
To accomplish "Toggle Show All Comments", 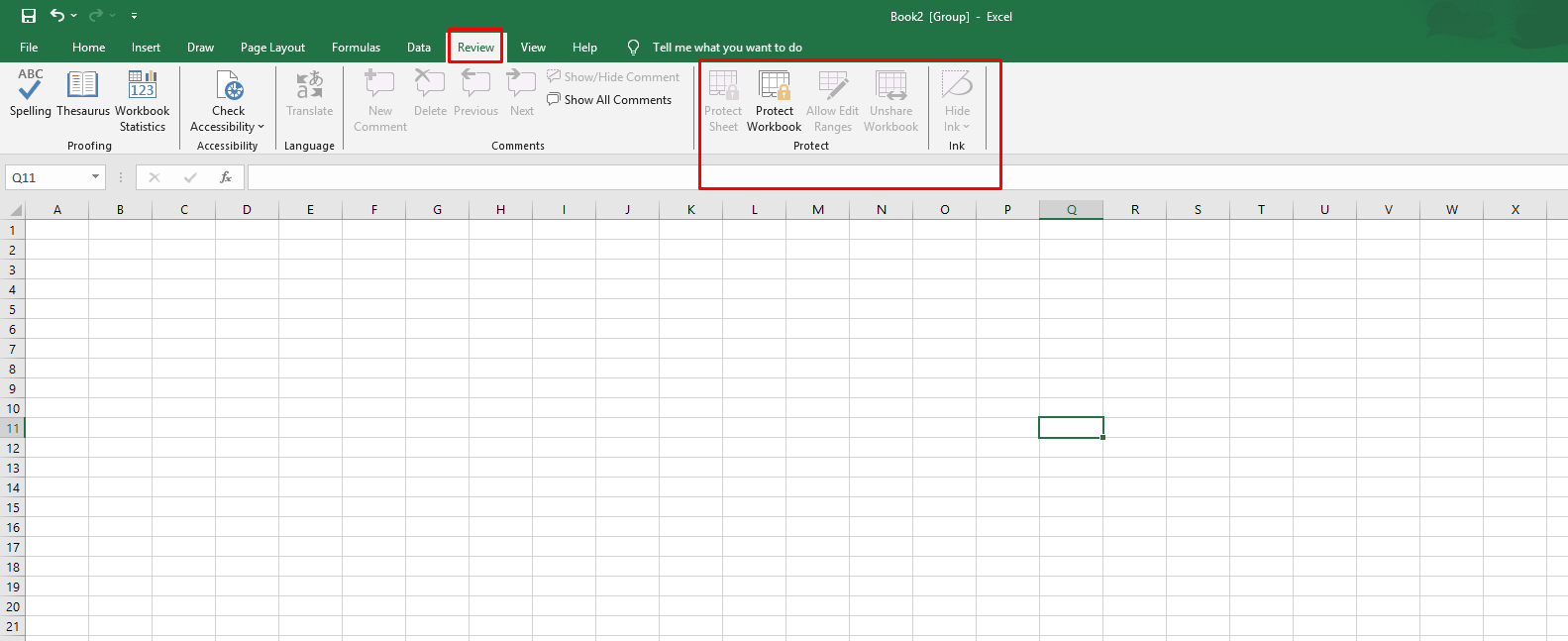I will click(x=609, y=100).
